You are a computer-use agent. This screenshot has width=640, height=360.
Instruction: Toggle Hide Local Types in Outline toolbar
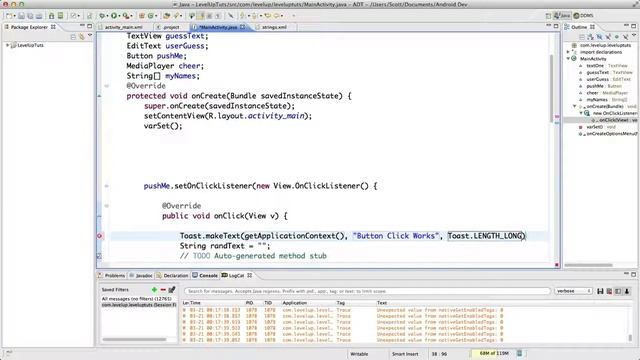click(x=625, y=37)
